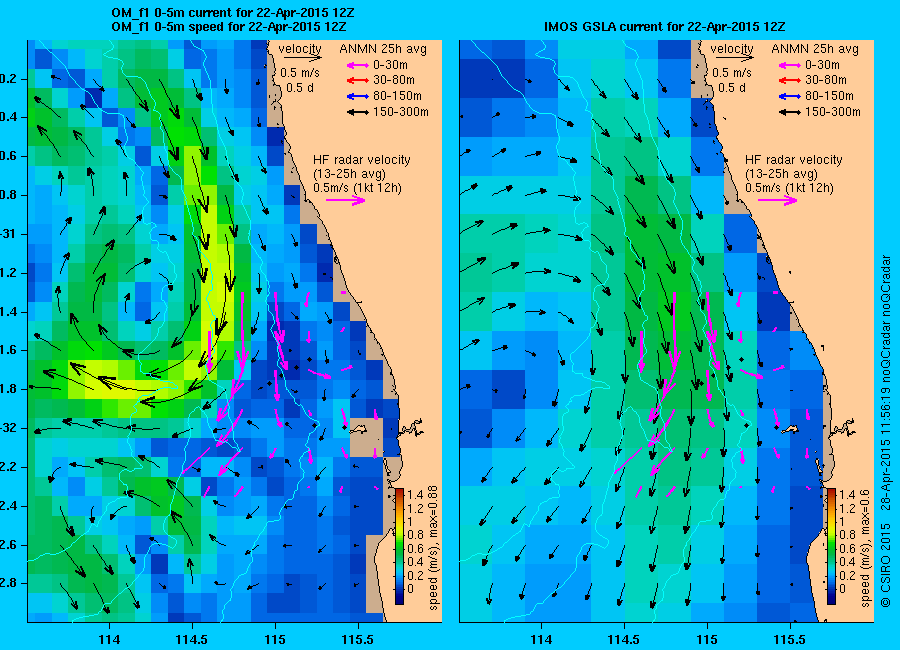
Task: Click the red 30-80m arrow in right legend
Action: click(x=789, y=80)
